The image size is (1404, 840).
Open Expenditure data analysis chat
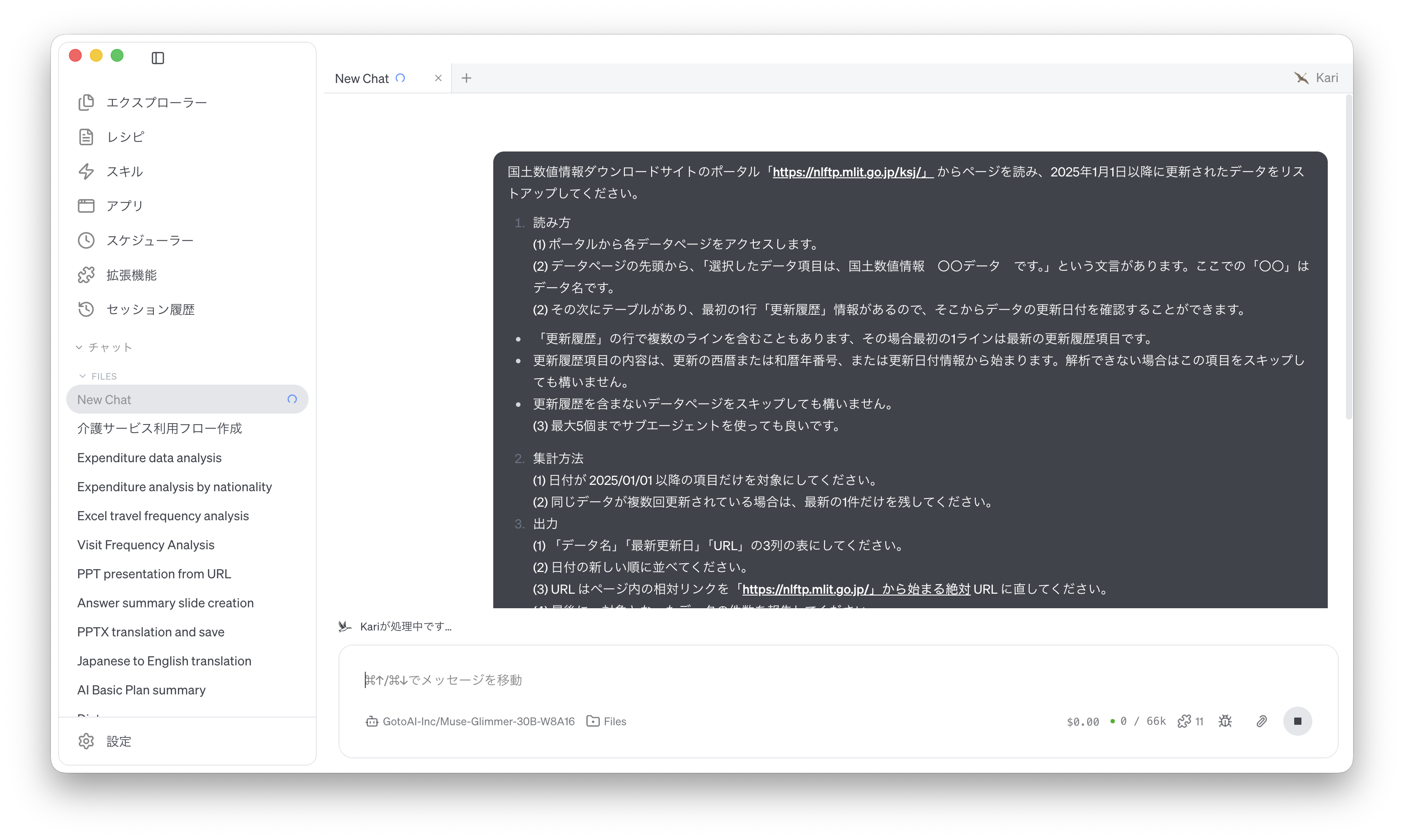point(149,457)
